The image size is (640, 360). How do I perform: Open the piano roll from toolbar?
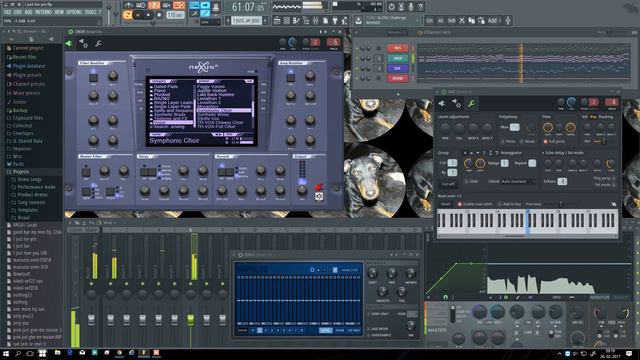[296, 20]
